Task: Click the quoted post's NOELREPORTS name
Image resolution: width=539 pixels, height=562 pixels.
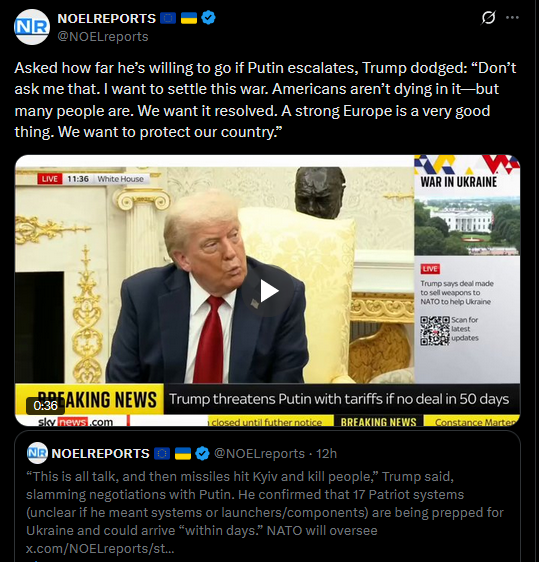Action: click(100, 453)
